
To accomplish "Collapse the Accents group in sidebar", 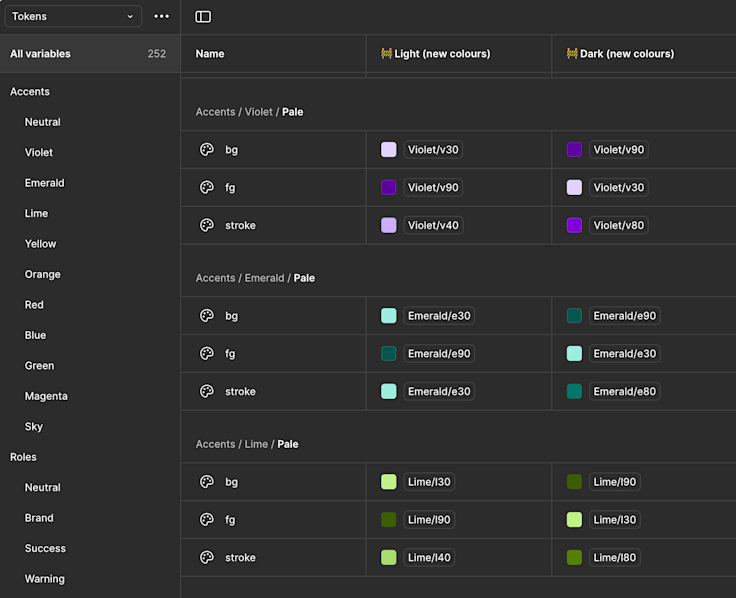I will (x=30, y=92).
